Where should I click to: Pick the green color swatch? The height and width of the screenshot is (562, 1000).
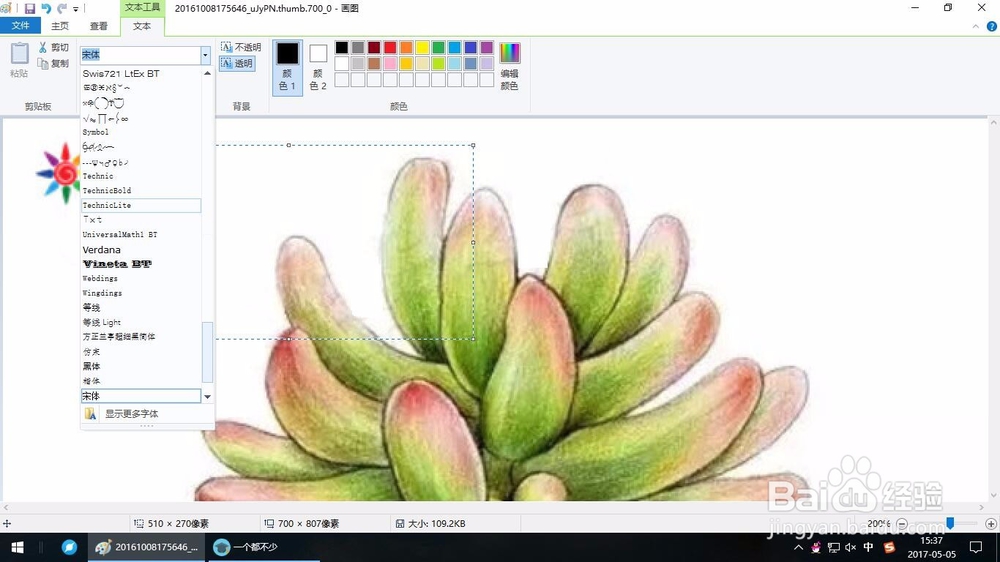[438, 47]
